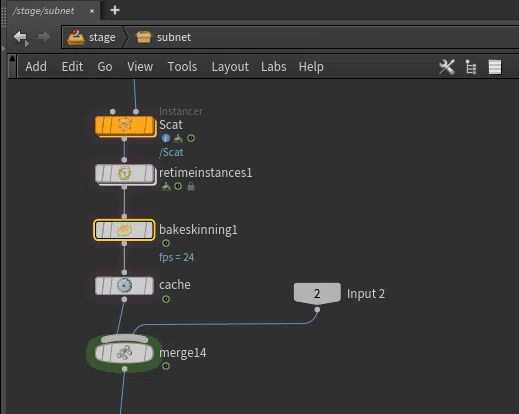Go to subnet in path bar
Viewport: 519px width, 414px height.
coord(164,37)
